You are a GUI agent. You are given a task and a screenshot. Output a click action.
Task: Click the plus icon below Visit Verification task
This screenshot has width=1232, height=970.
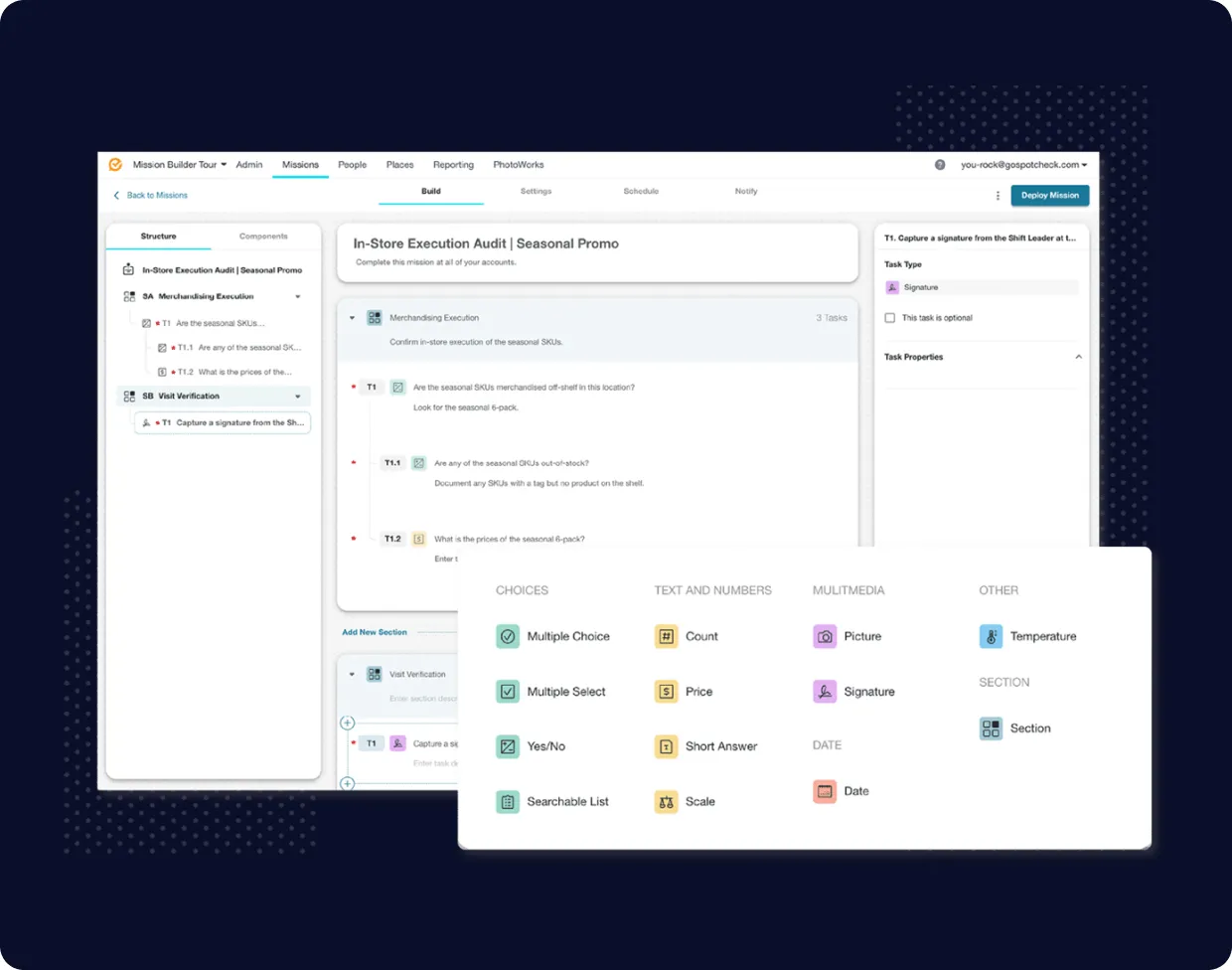[x=349, y=783]
